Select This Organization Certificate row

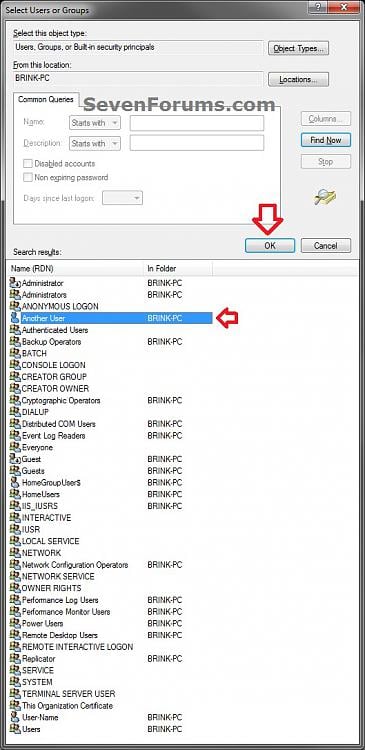tap(110, 706)
